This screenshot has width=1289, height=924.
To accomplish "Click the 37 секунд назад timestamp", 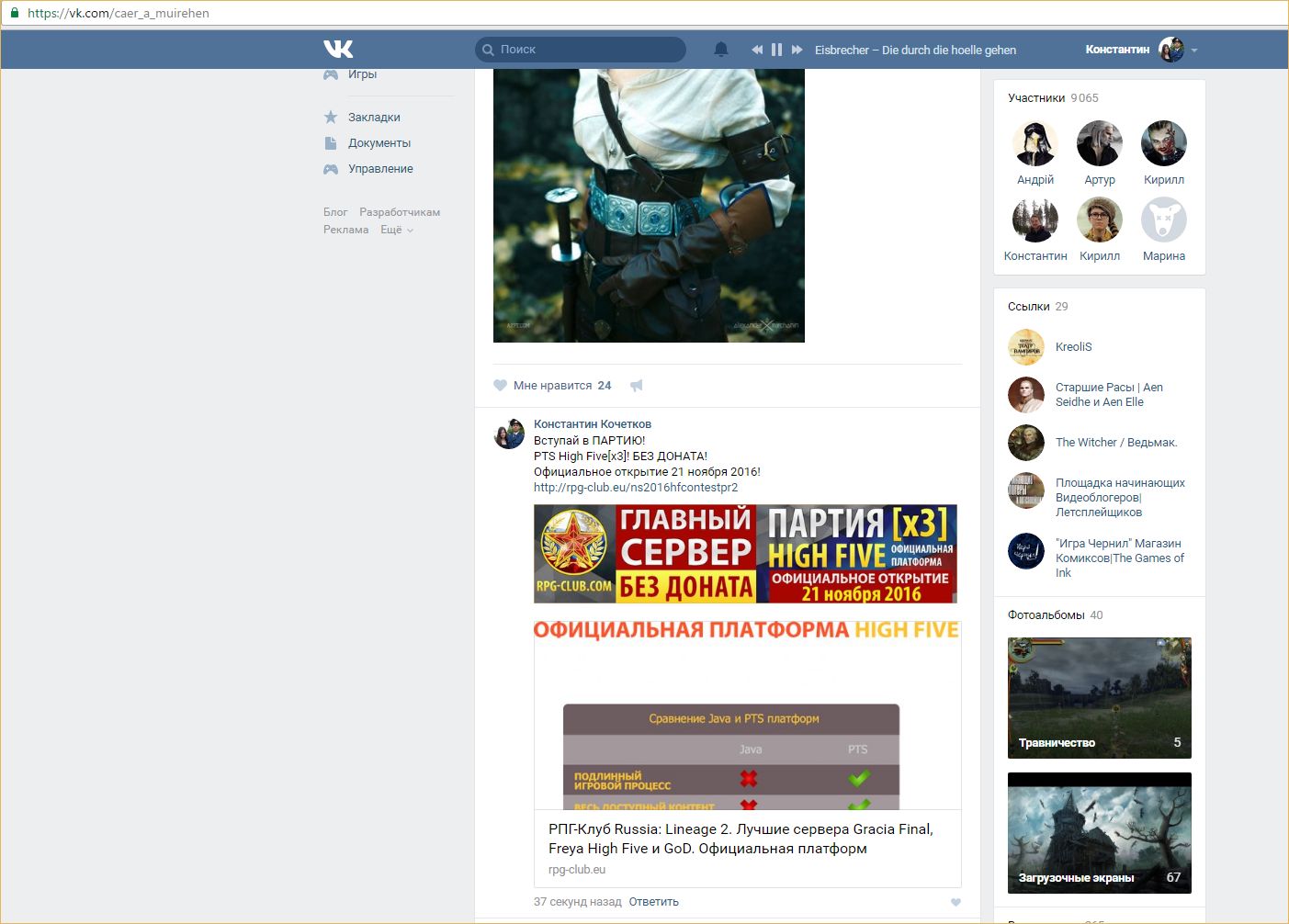I will click(x=577, y=902).
